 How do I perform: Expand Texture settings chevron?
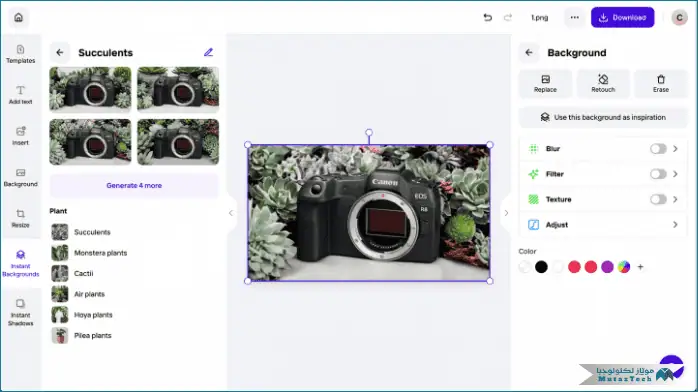coord(676,199)
